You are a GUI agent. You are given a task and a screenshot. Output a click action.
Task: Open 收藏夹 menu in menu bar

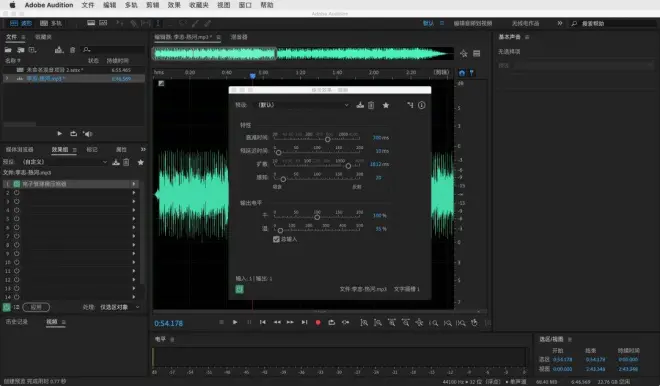click(x=199, y=5)
